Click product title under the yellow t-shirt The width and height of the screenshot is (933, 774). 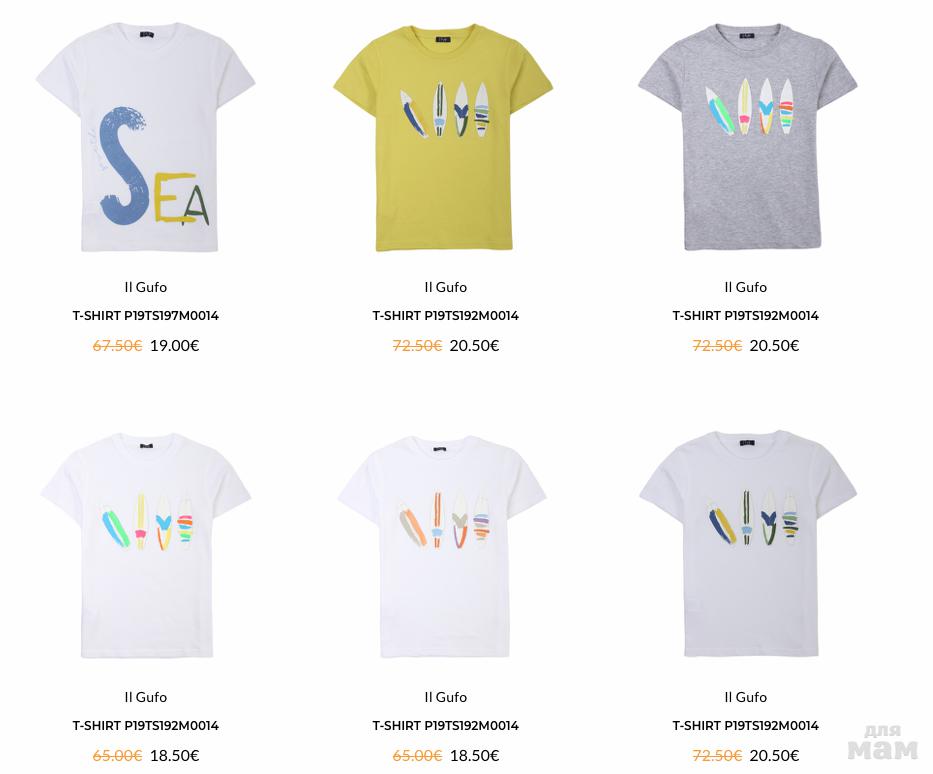pyautogui.click(x=446, y=316)
